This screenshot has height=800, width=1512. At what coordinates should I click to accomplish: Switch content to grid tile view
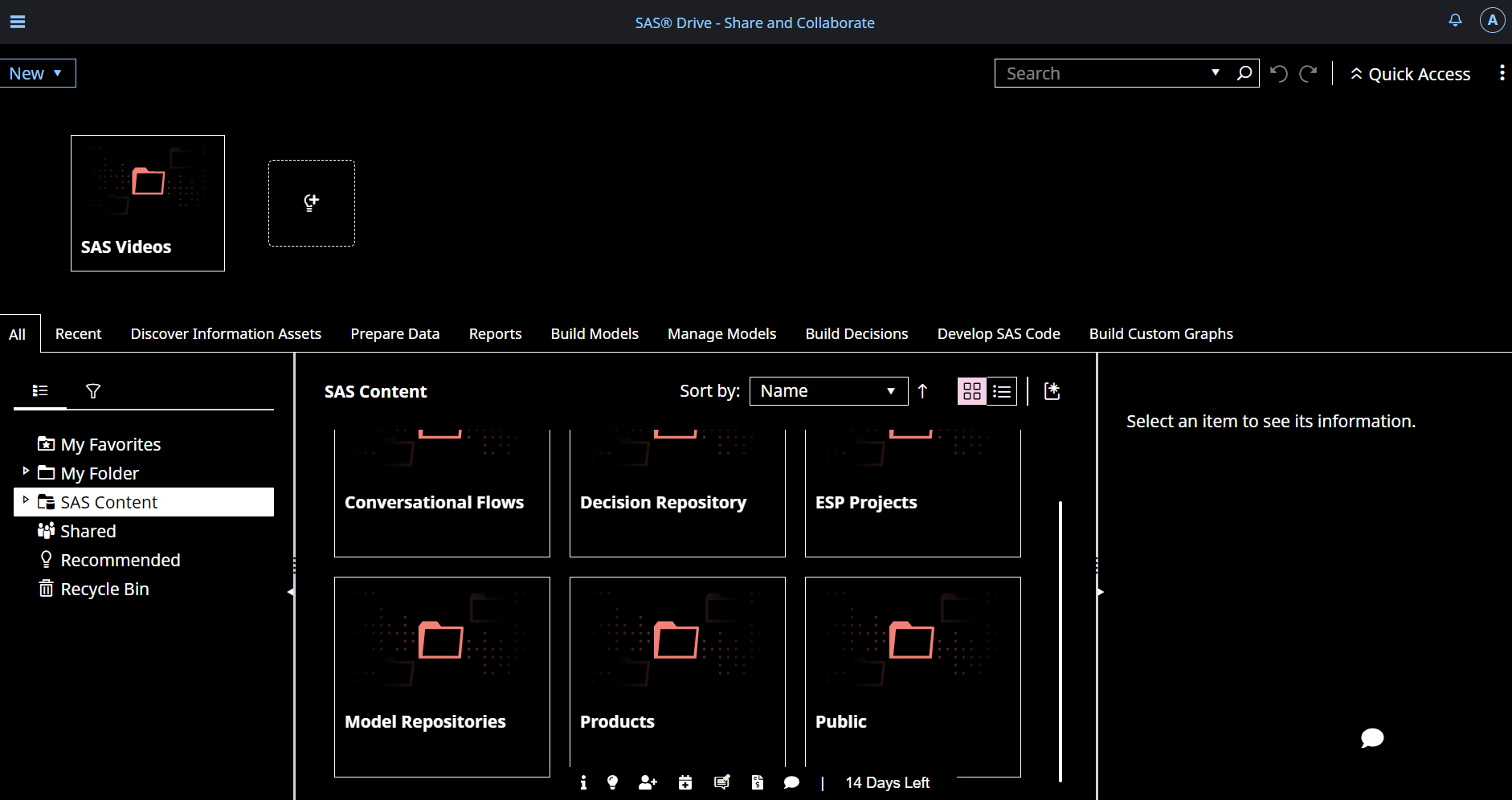coord(972,391)
